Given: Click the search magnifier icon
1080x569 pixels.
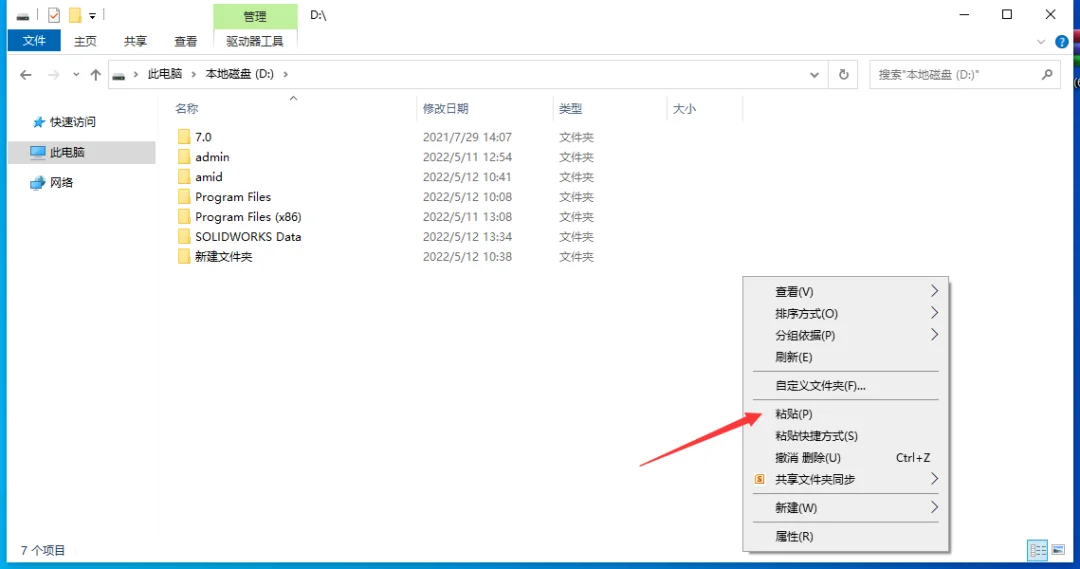Looking at the screenshot, I should (1047, 74).
